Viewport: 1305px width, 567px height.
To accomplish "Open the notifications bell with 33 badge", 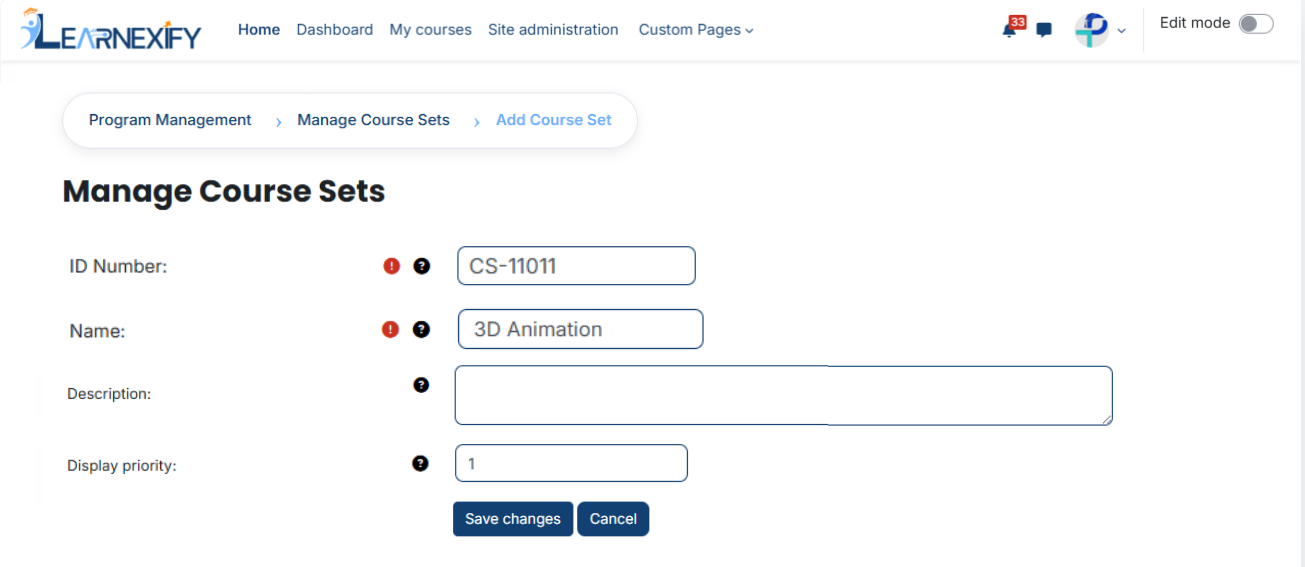I will click(1011, 28).
